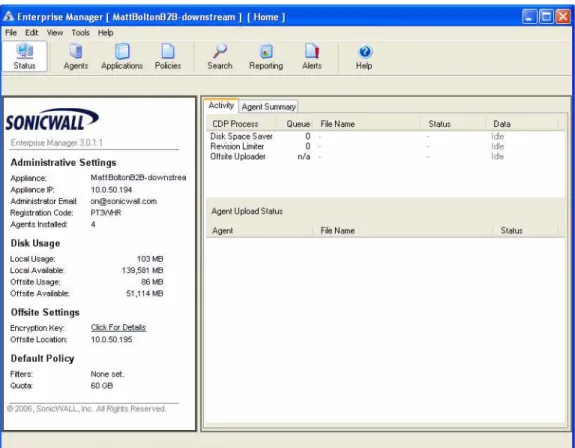This screenshot has width=575, height=448.
Task: Select the Offsite Uploader row
Action: [385, 157]
